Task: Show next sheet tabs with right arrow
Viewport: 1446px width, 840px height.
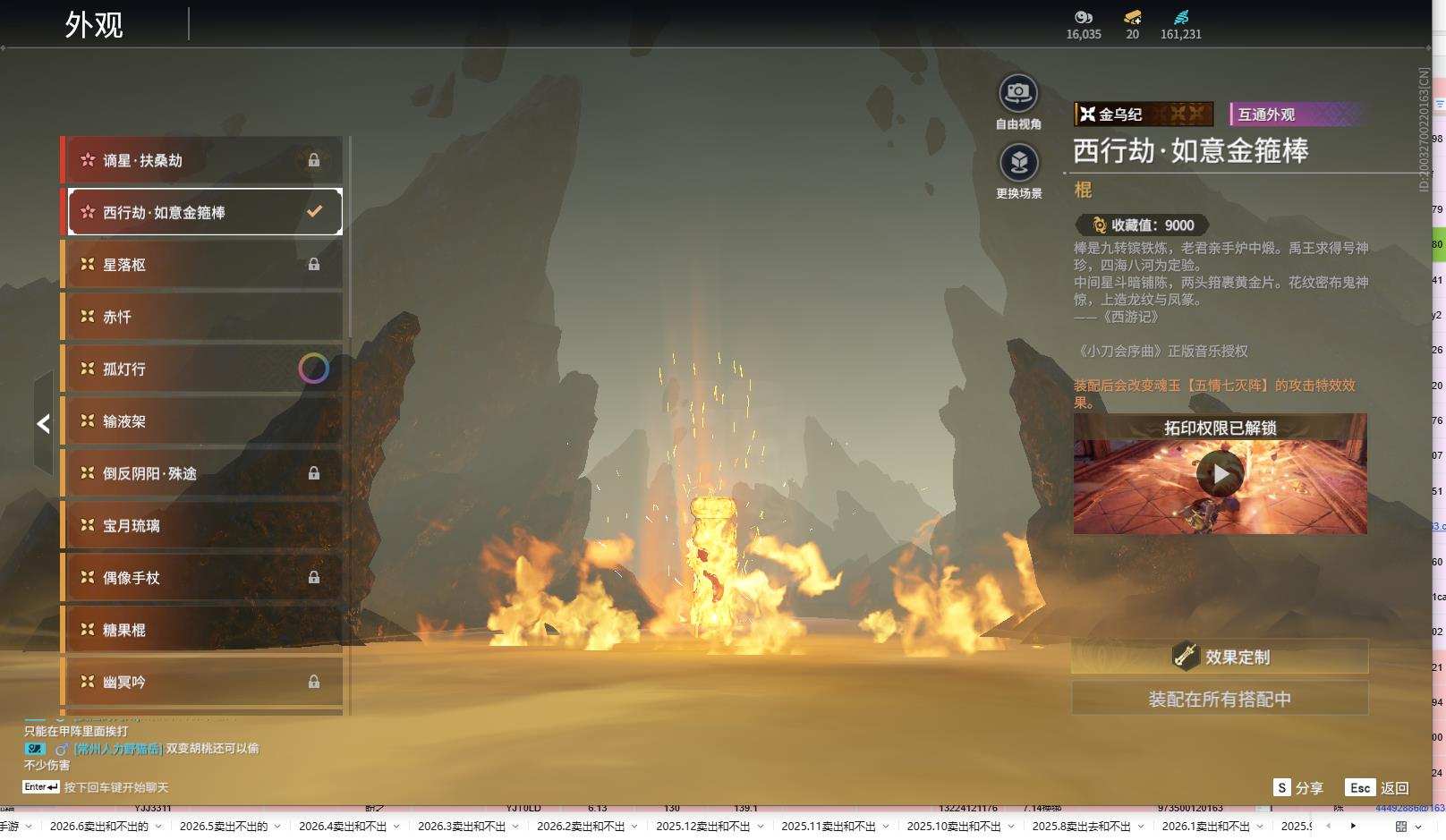Action: (1353, 826)
